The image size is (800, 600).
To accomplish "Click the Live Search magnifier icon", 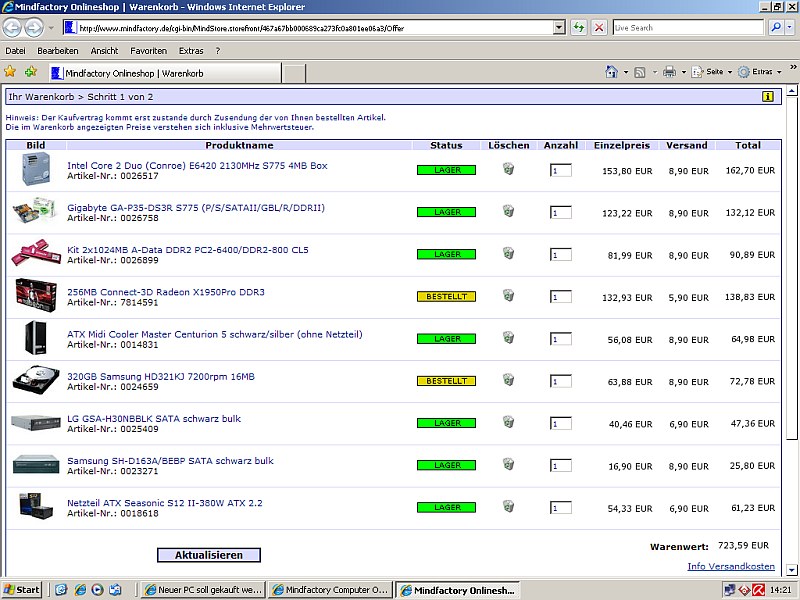I will click(776, 28).
